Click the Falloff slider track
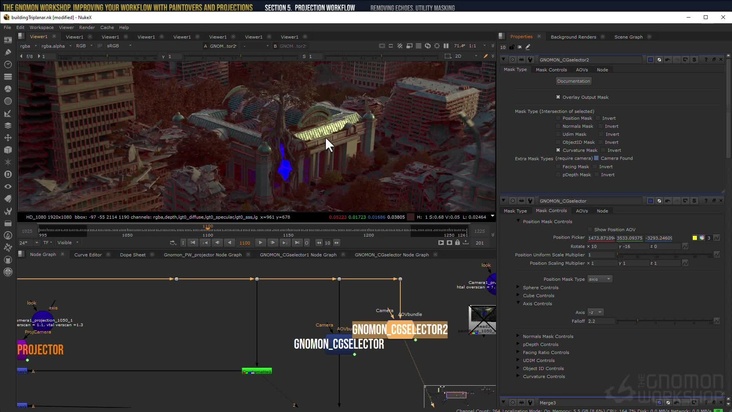This screenshot has height=412, width=732. click(663, 321)
